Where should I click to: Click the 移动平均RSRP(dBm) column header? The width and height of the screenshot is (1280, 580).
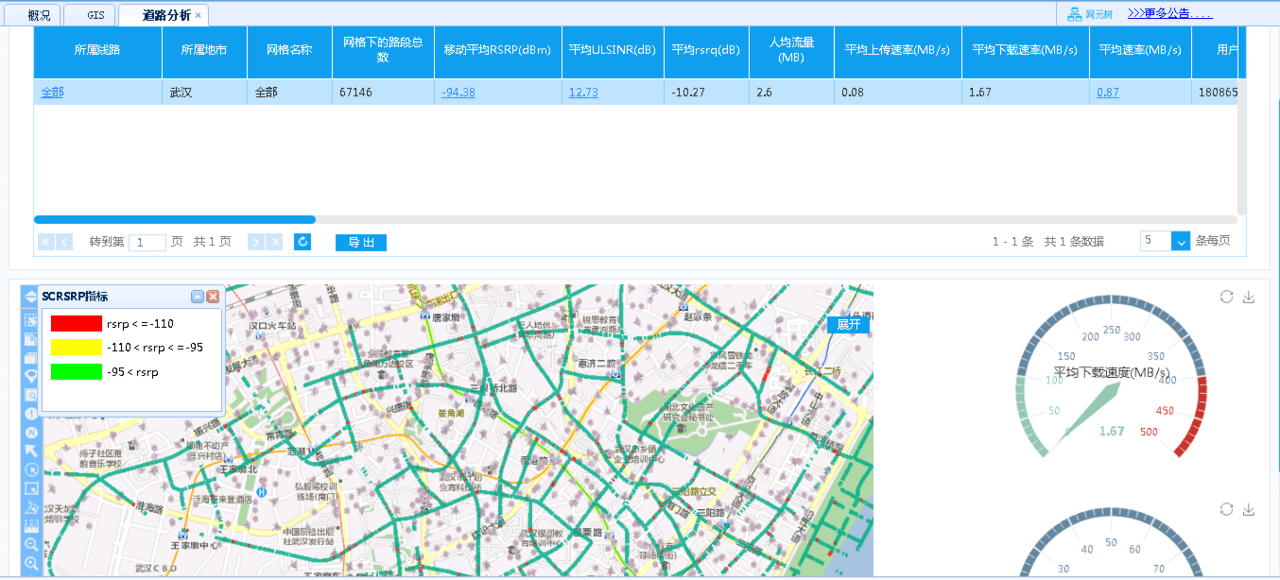pyautogui.click(x=498, y=50)
